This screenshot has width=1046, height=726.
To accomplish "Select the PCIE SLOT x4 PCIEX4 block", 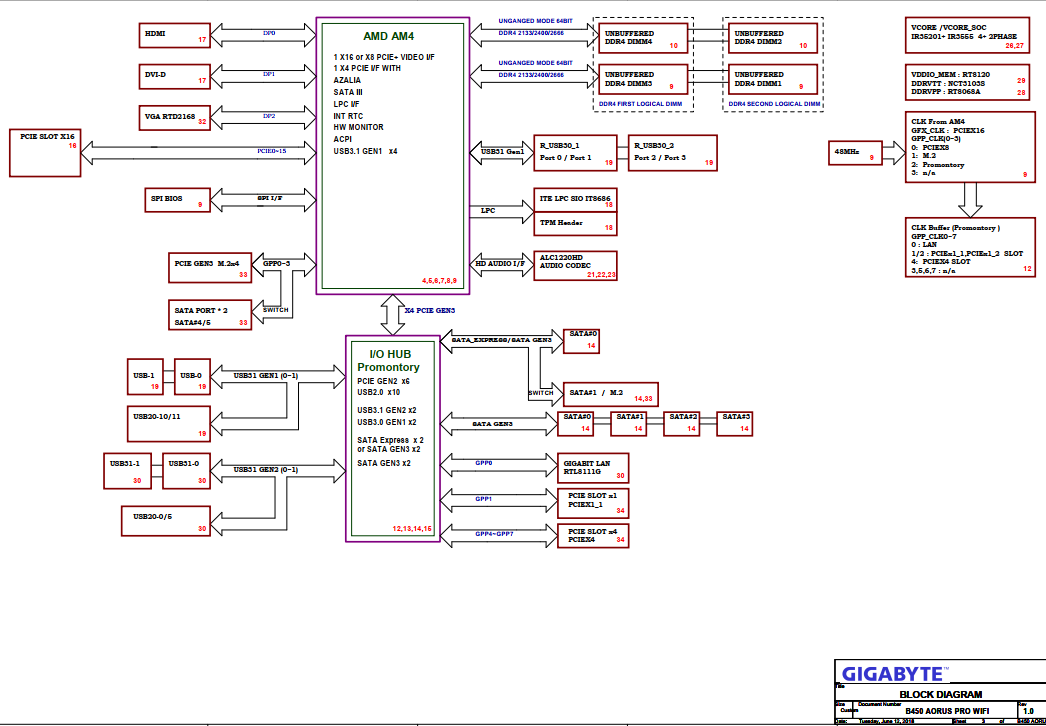I will (593, 536).
